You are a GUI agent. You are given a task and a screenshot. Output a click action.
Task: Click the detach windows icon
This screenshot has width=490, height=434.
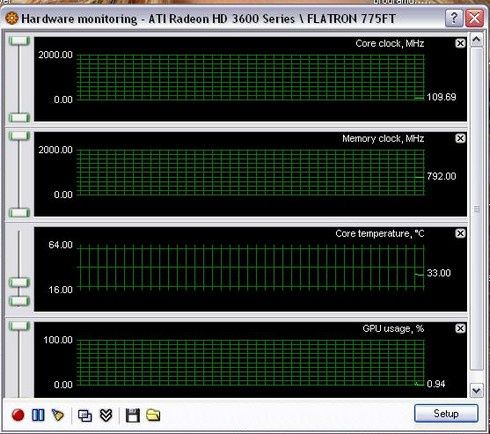(85, 416)
